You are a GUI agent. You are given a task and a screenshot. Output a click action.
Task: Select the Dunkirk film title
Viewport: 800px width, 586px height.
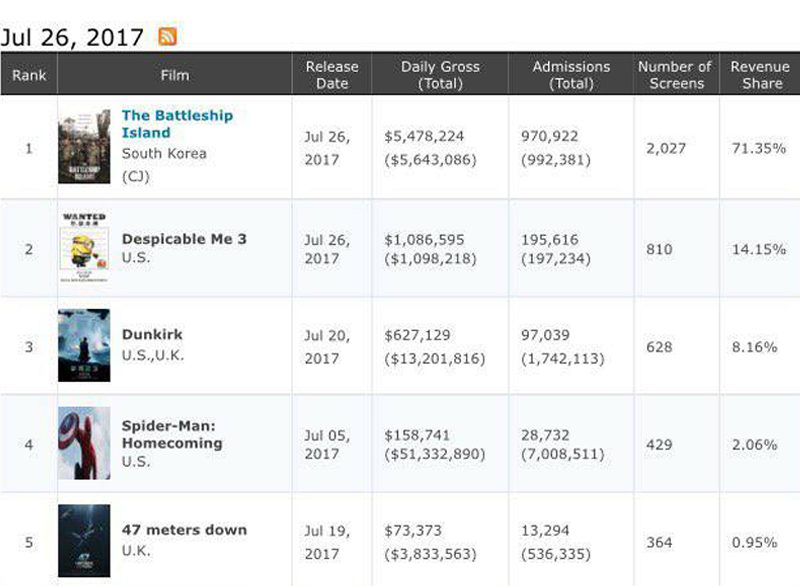coord(152,334)
